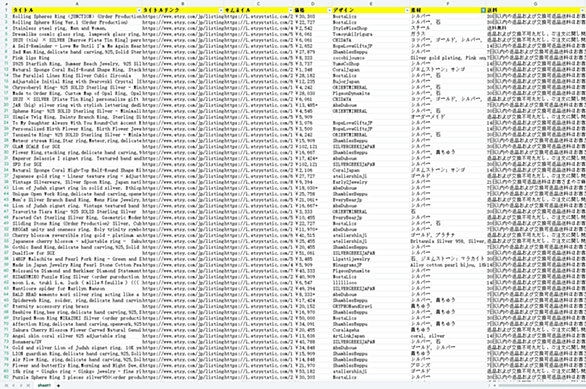Image resolution: width=586 pixels, height=389 pixels.
Task: Go to the next sheet arrow
Action: pyautogui.click(x=21, y=385)
